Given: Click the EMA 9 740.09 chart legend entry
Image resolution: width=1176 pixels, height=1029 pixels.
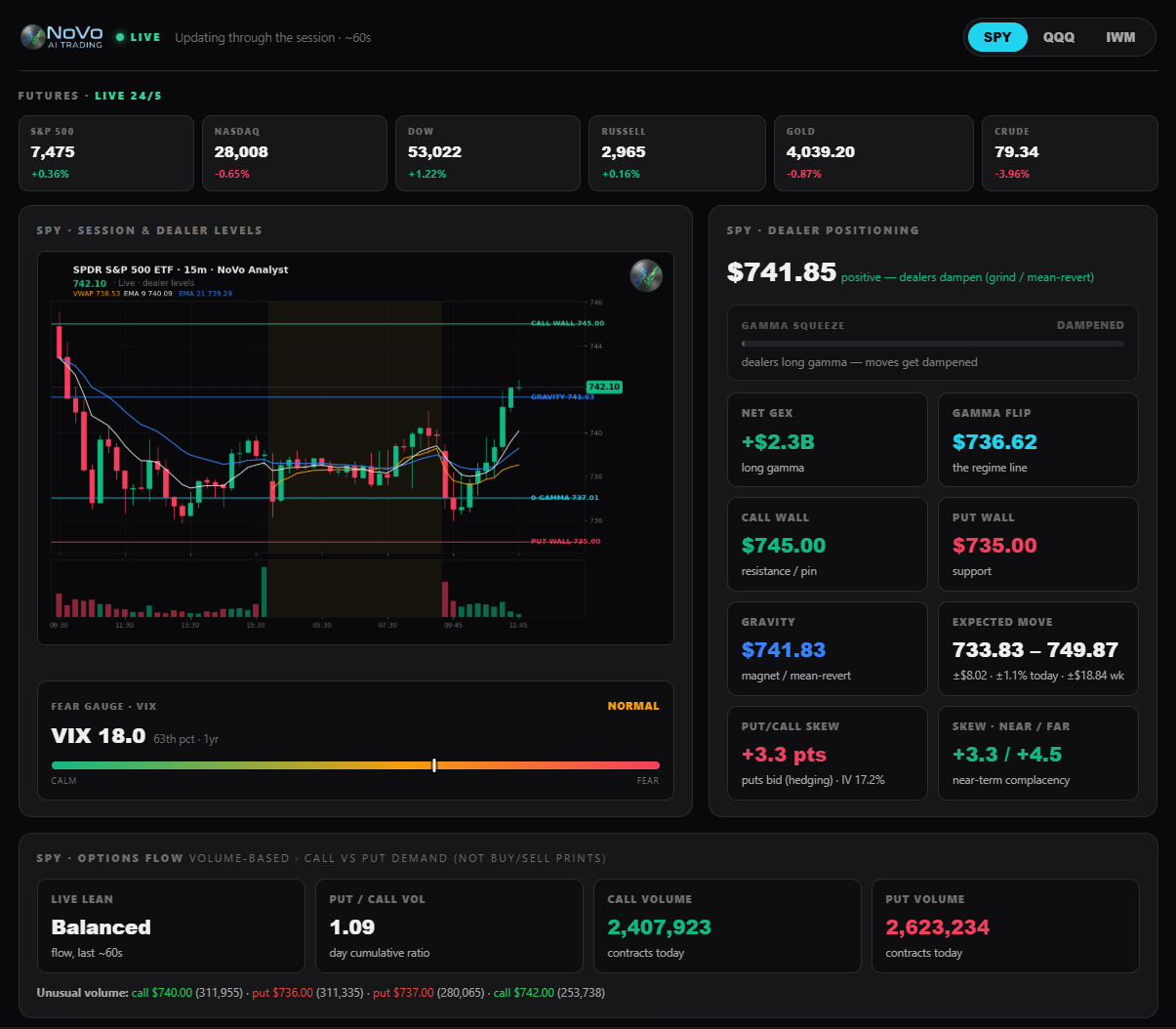Looking at the screenshot, I should click(148, 293).
